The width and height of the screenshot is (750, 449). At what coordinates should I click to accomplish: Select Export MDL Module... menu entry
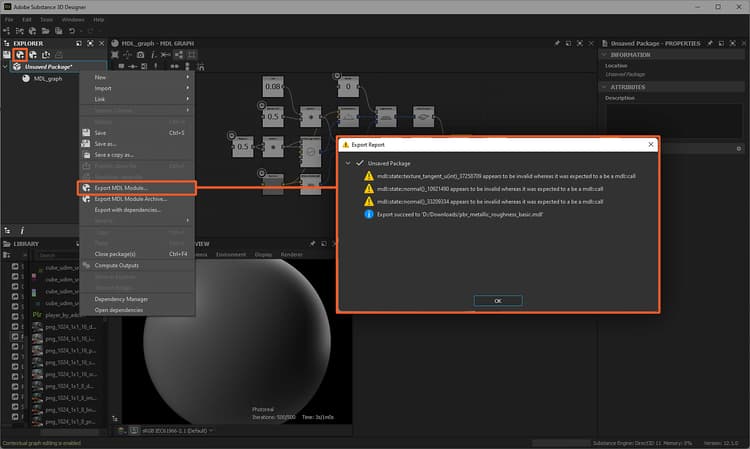pos(137,188)
